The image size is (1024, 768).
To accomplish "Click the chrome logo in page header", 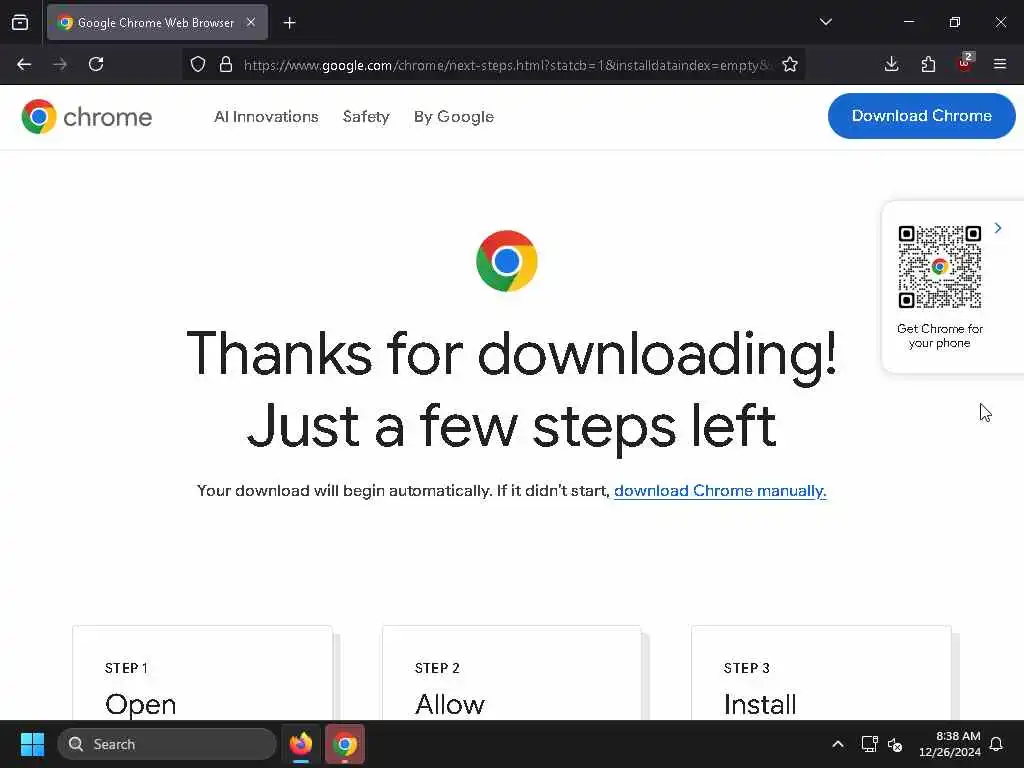I will 87,117.
